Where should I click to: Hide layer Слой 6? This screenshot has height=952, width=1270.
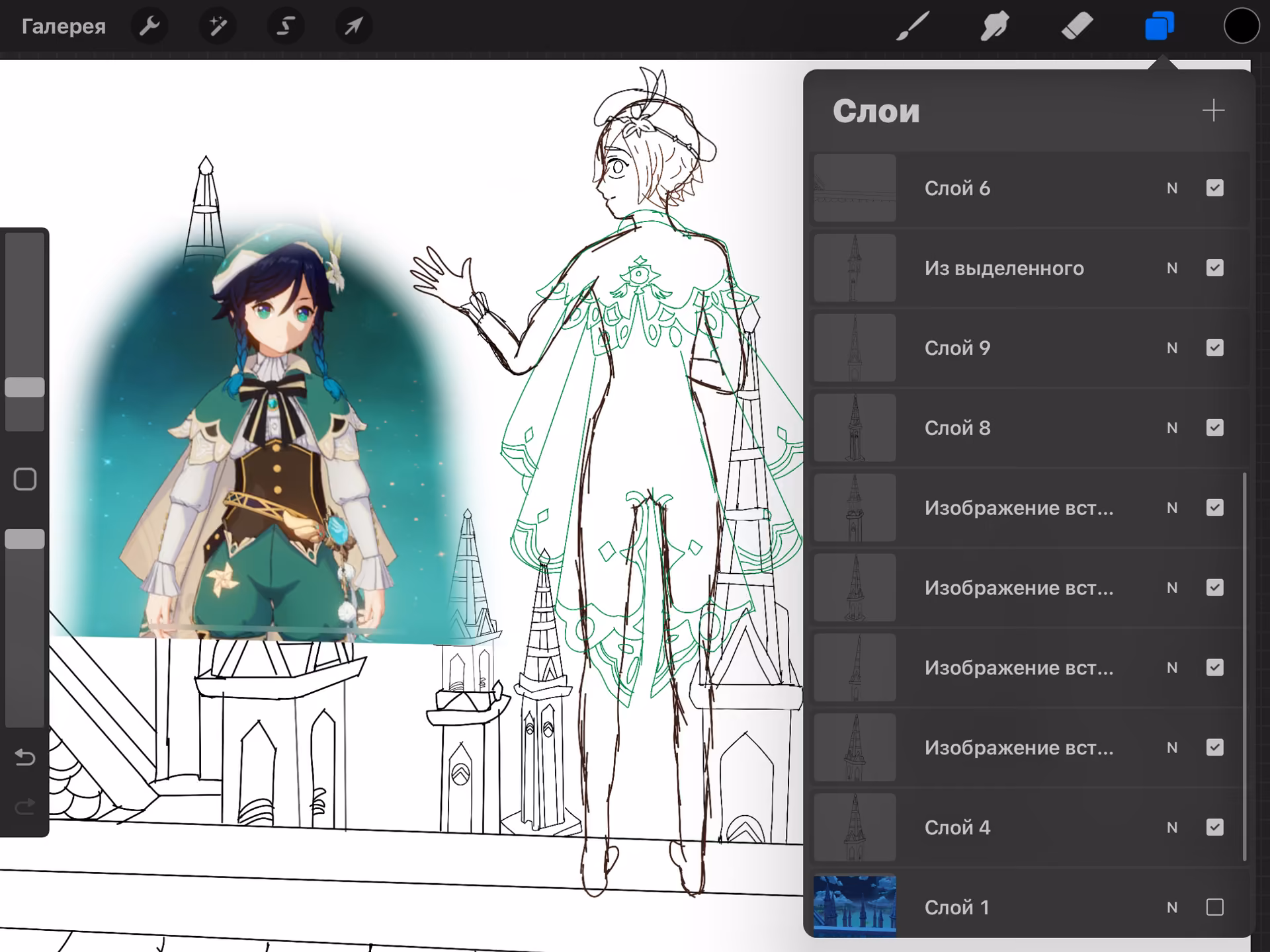pos(1215,188)
